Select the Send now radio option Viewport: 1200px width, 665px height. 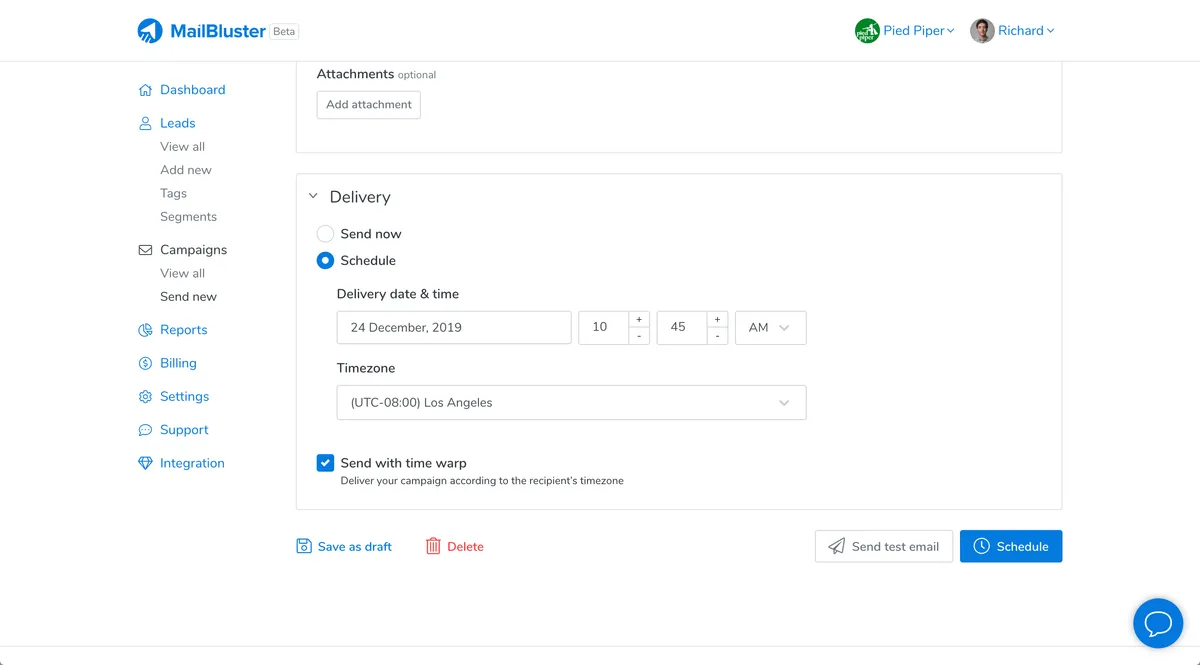325,234
